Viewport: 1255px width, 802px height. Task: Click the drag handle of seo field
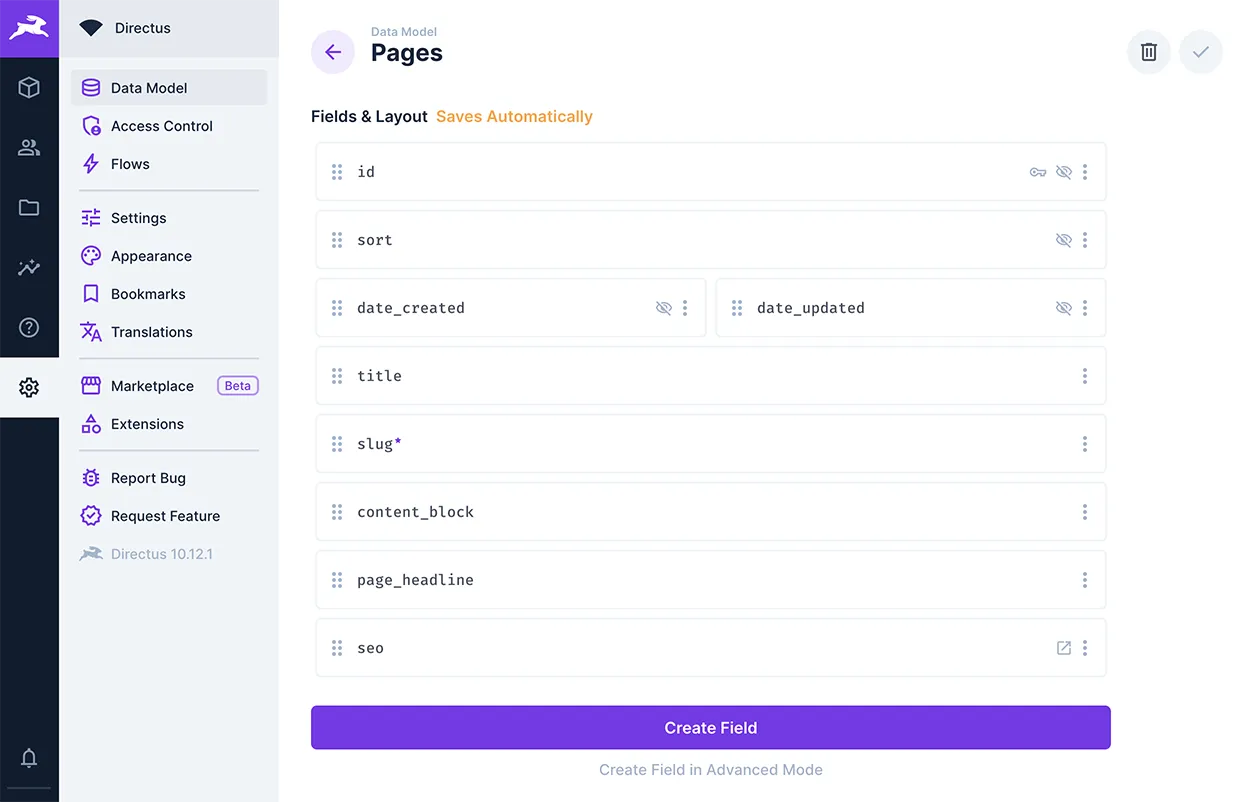pyautogui.click(x=337, y=648)
